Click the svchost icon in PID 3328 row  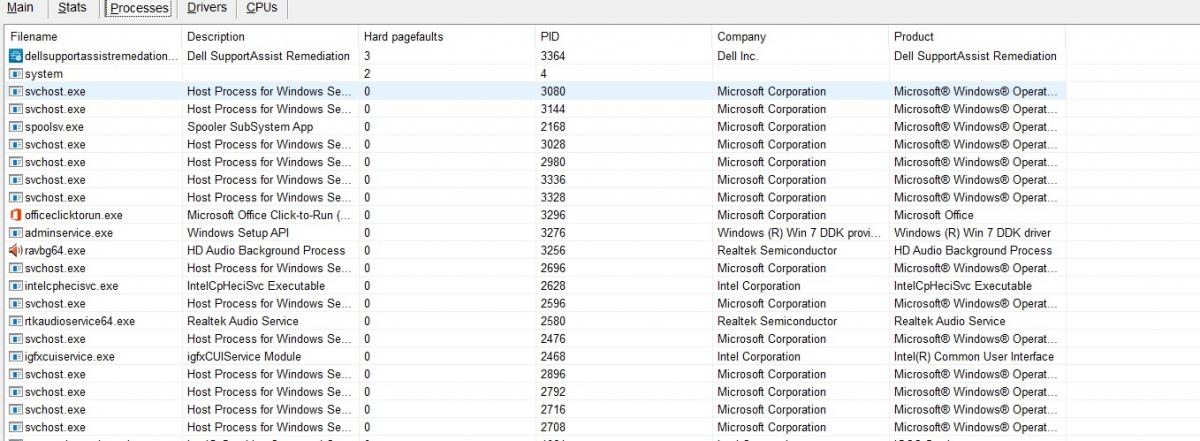15,198
